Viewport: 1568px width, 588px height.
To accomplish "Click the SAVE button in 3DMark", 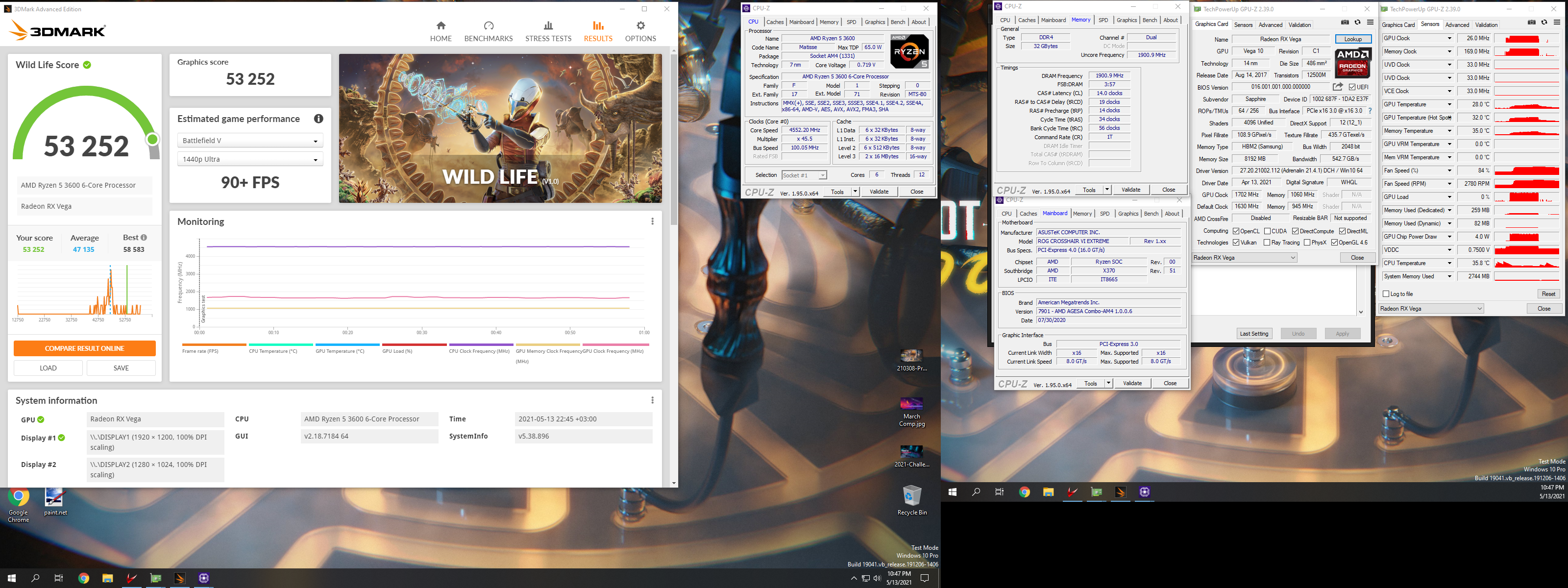I will click(x=121, y=367).
